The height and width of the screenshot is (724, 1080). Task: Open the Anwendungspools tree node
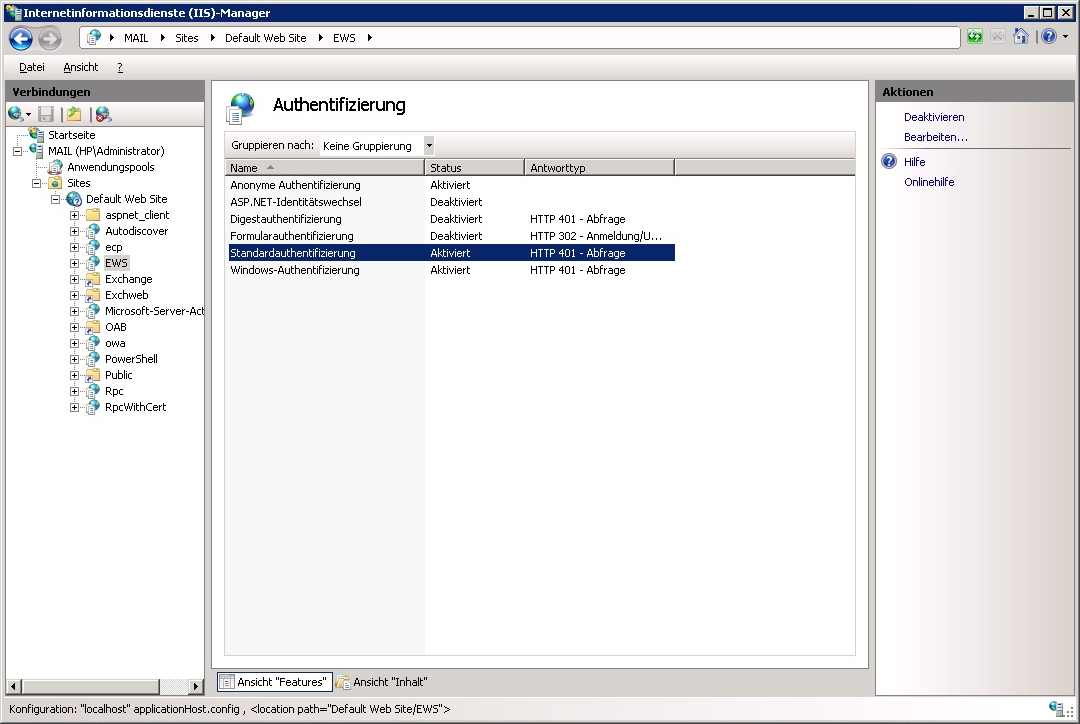(110, 167)
